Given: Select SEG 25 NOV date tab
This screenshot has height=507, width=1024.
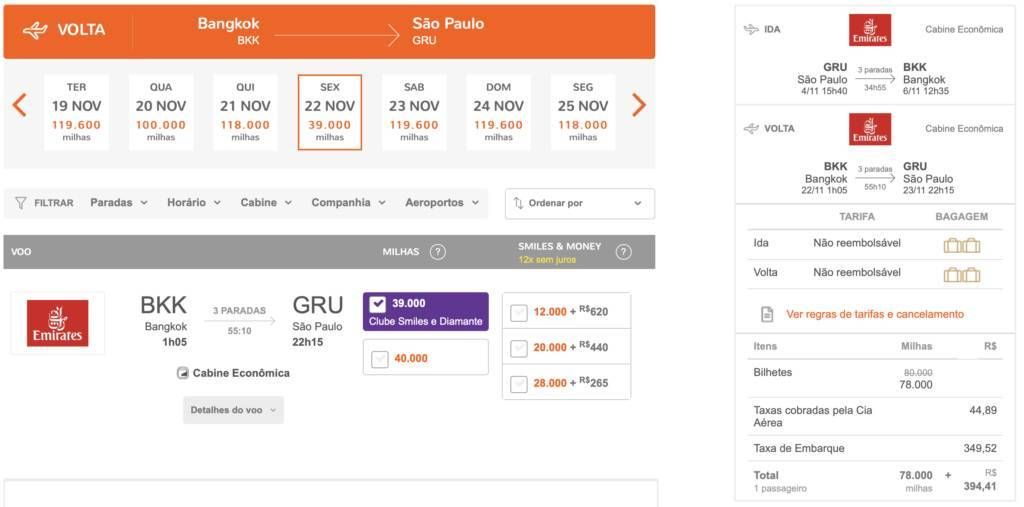Looking at the screenshot, I should click(583, 112).
